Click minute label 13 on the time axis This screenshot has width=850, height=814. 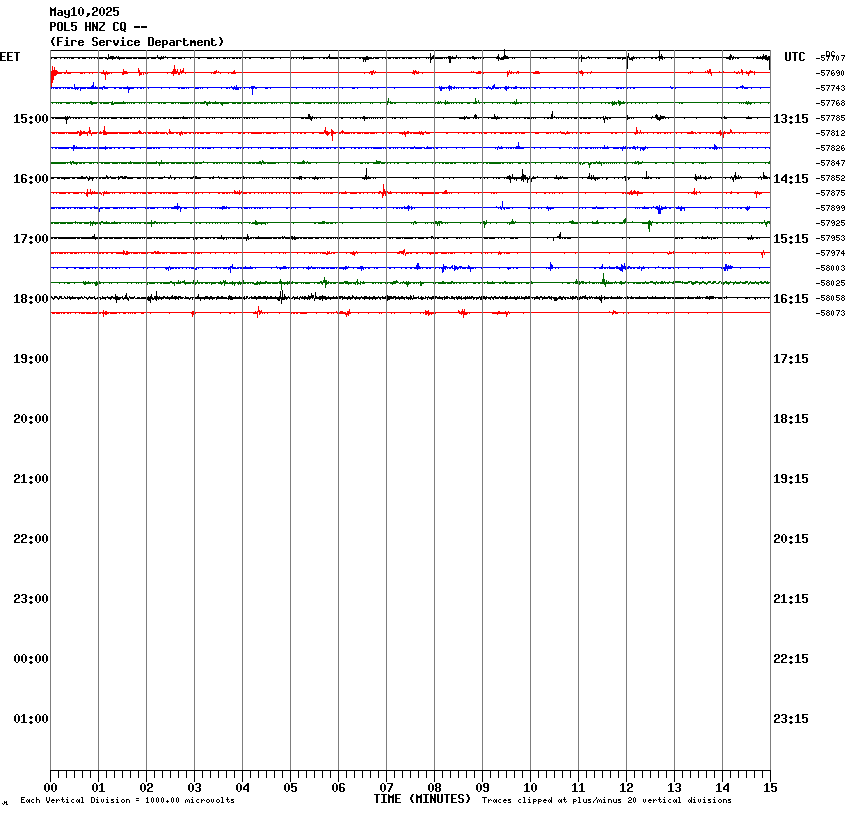[x=674, y=788]
